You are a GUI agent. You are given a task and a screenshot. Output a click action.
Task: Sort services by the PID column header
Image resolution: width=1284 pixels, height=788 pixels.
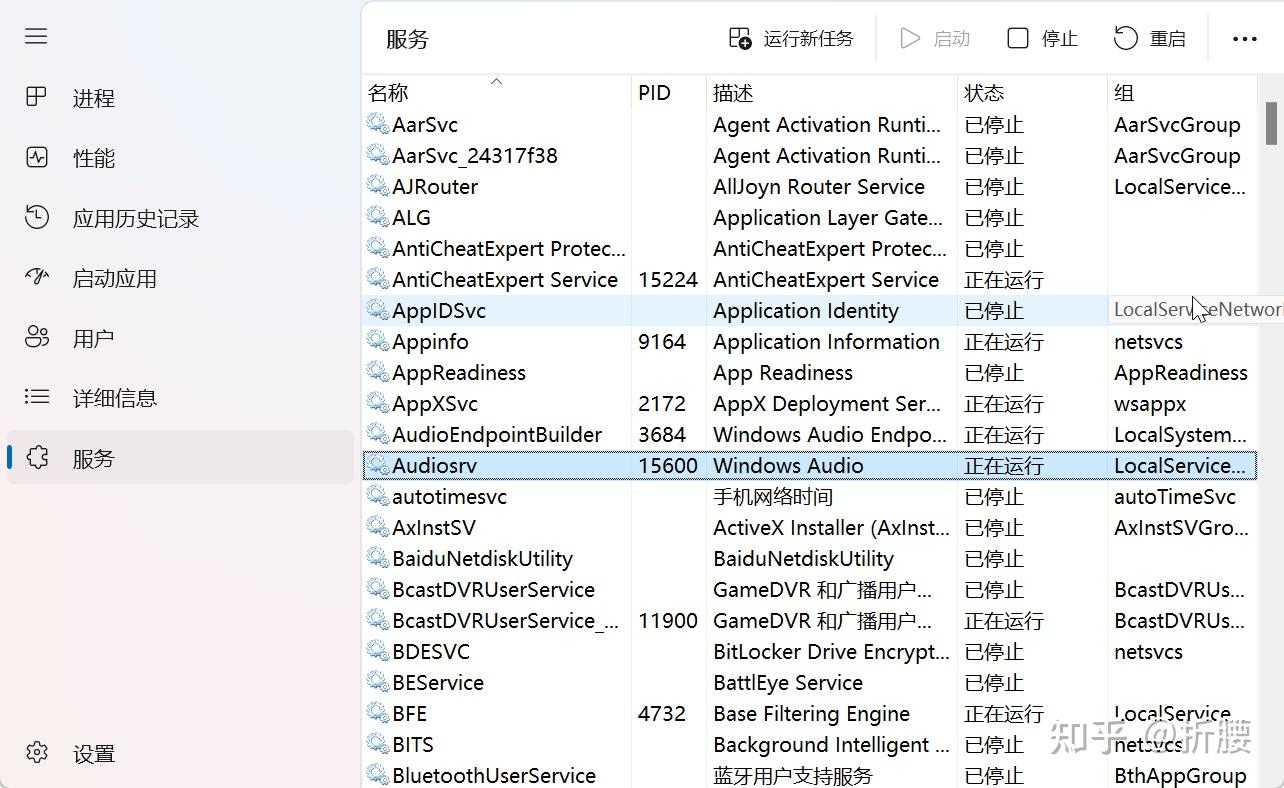point(669,93)
